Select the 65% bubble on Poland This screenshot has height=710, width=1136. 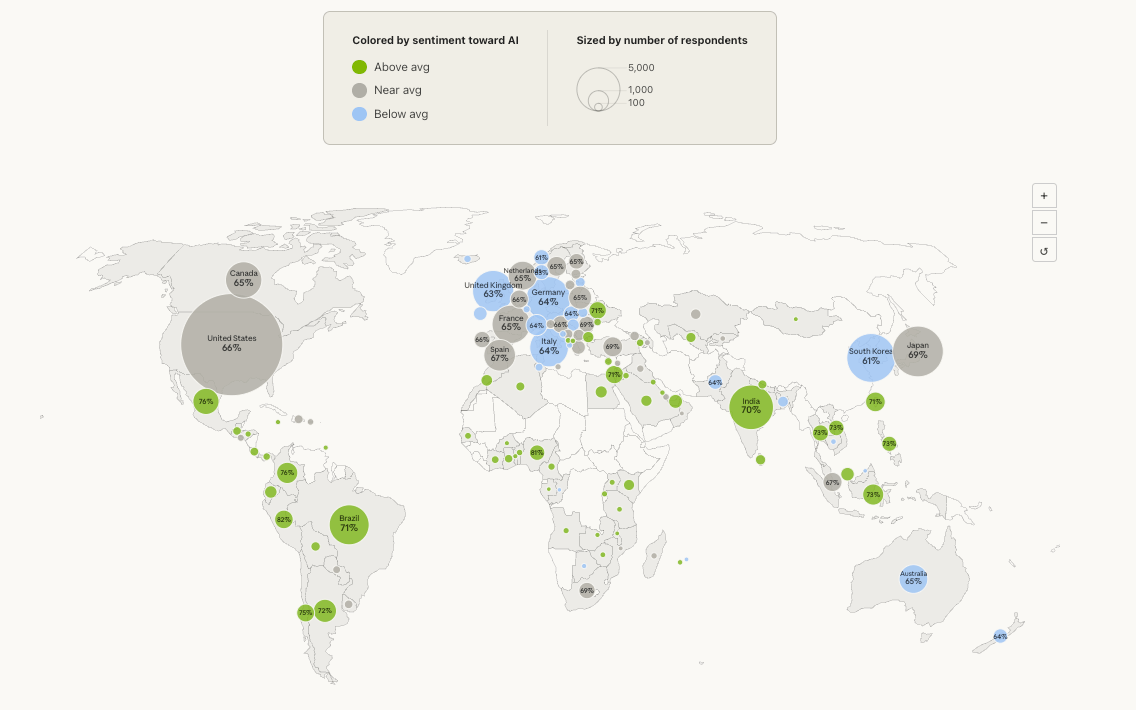click(x=580, y=297)
